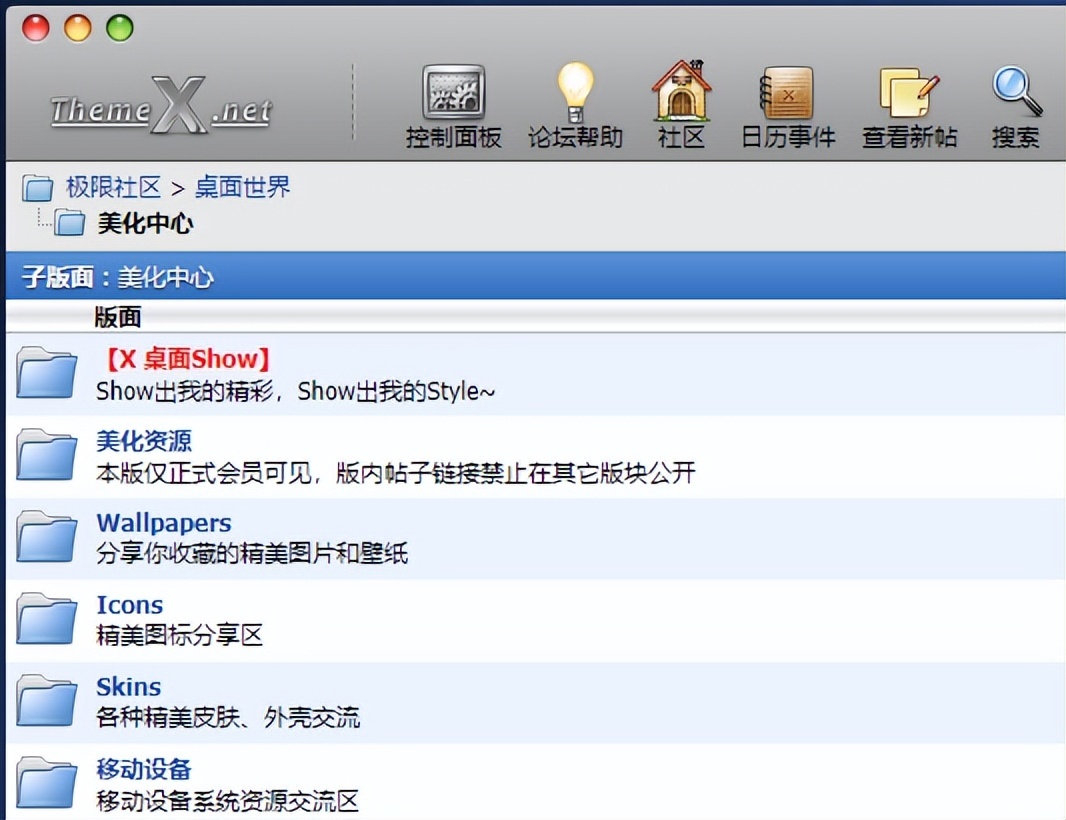Click 搜索 toolbar label
The height and width of the screenshot is (820, 1066).
coord(1016,137)
